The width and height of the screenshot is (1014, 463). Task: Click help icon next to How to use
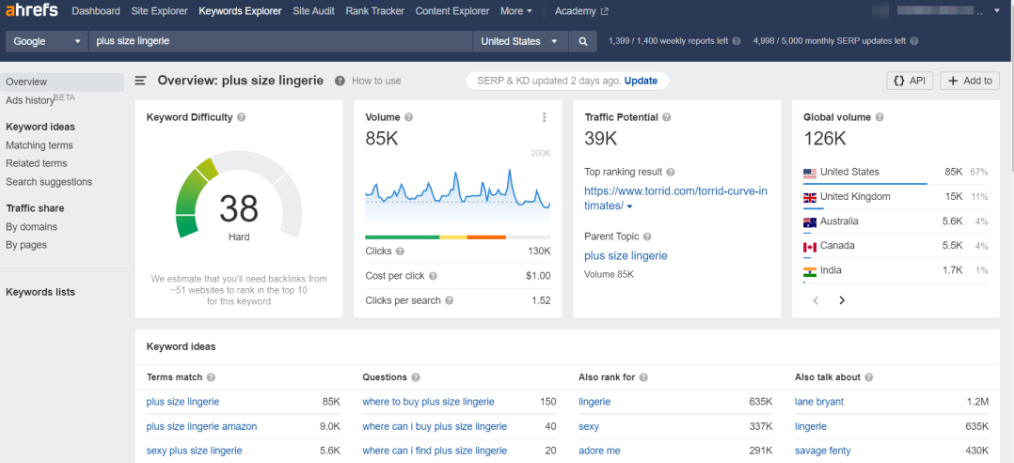click(x=340, y=81)
